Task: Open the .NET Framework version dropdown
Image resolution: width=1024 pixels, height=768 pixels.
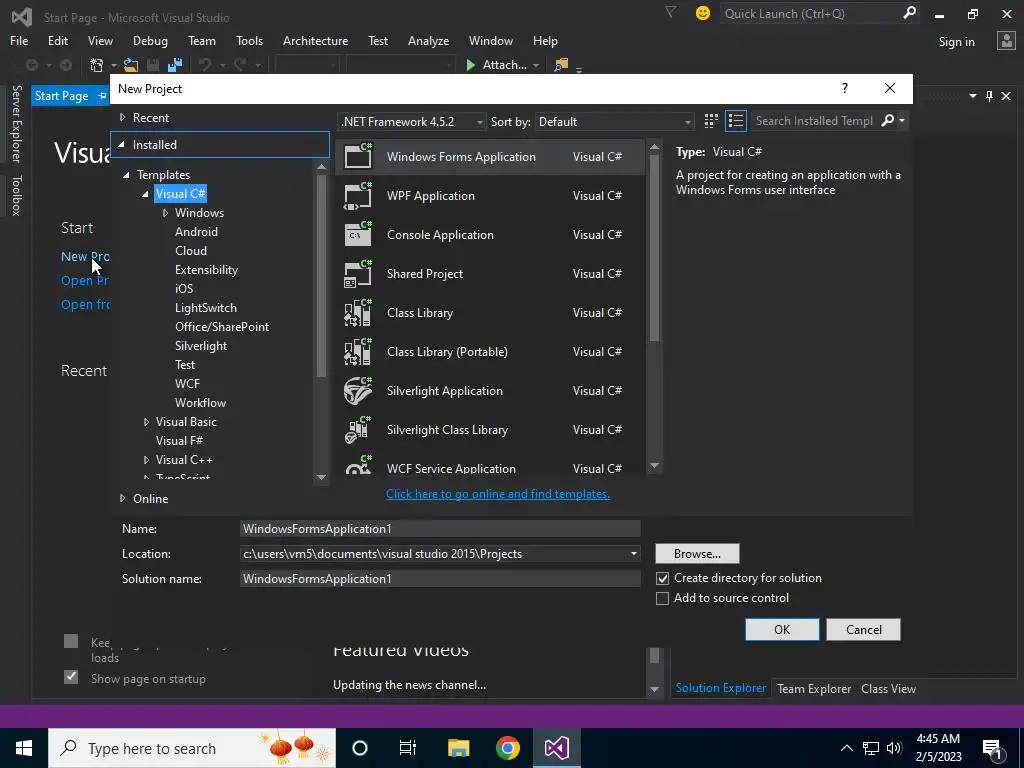Action: point(411,121)
